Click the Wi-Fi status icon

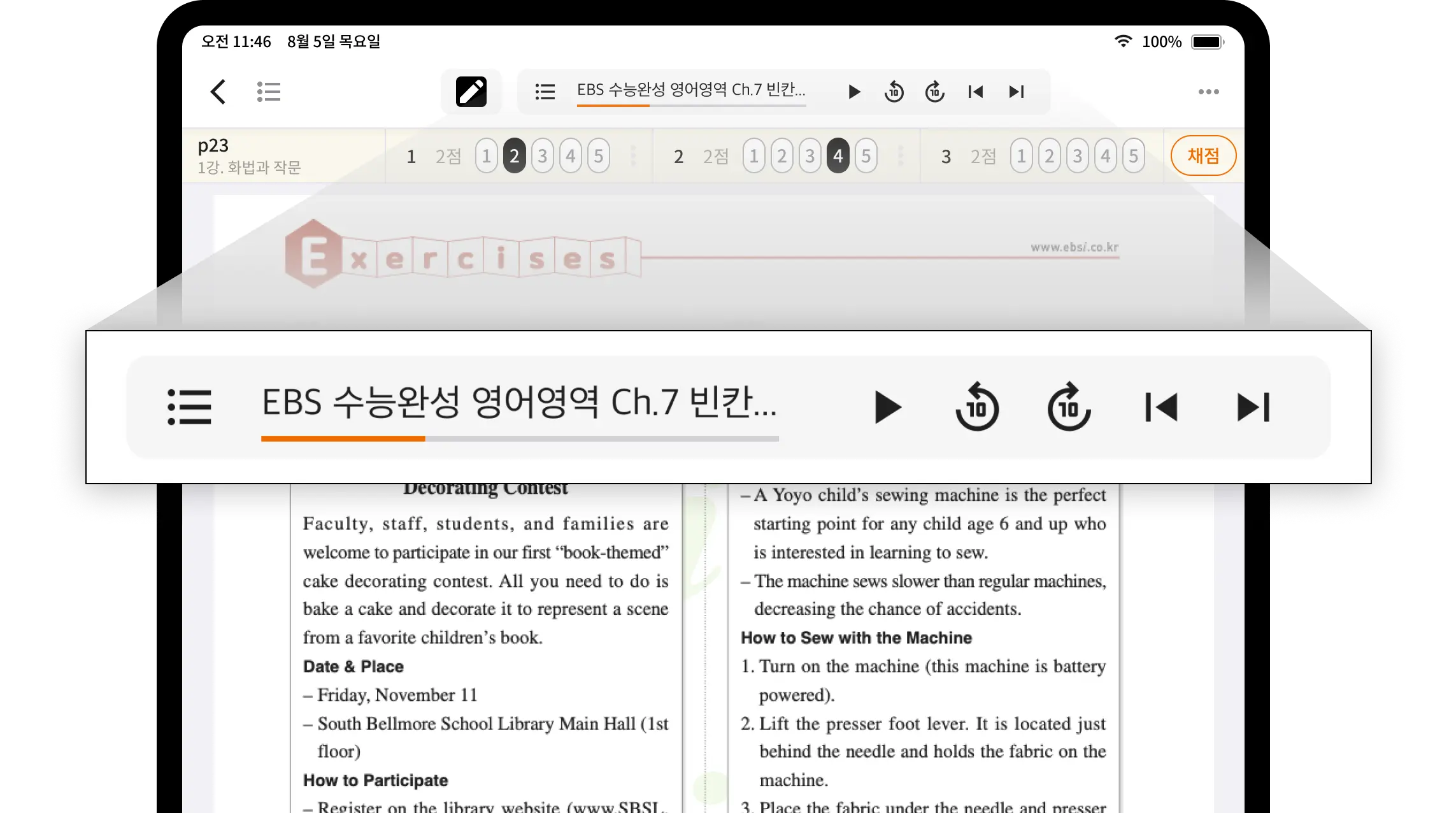point(1124,41)
